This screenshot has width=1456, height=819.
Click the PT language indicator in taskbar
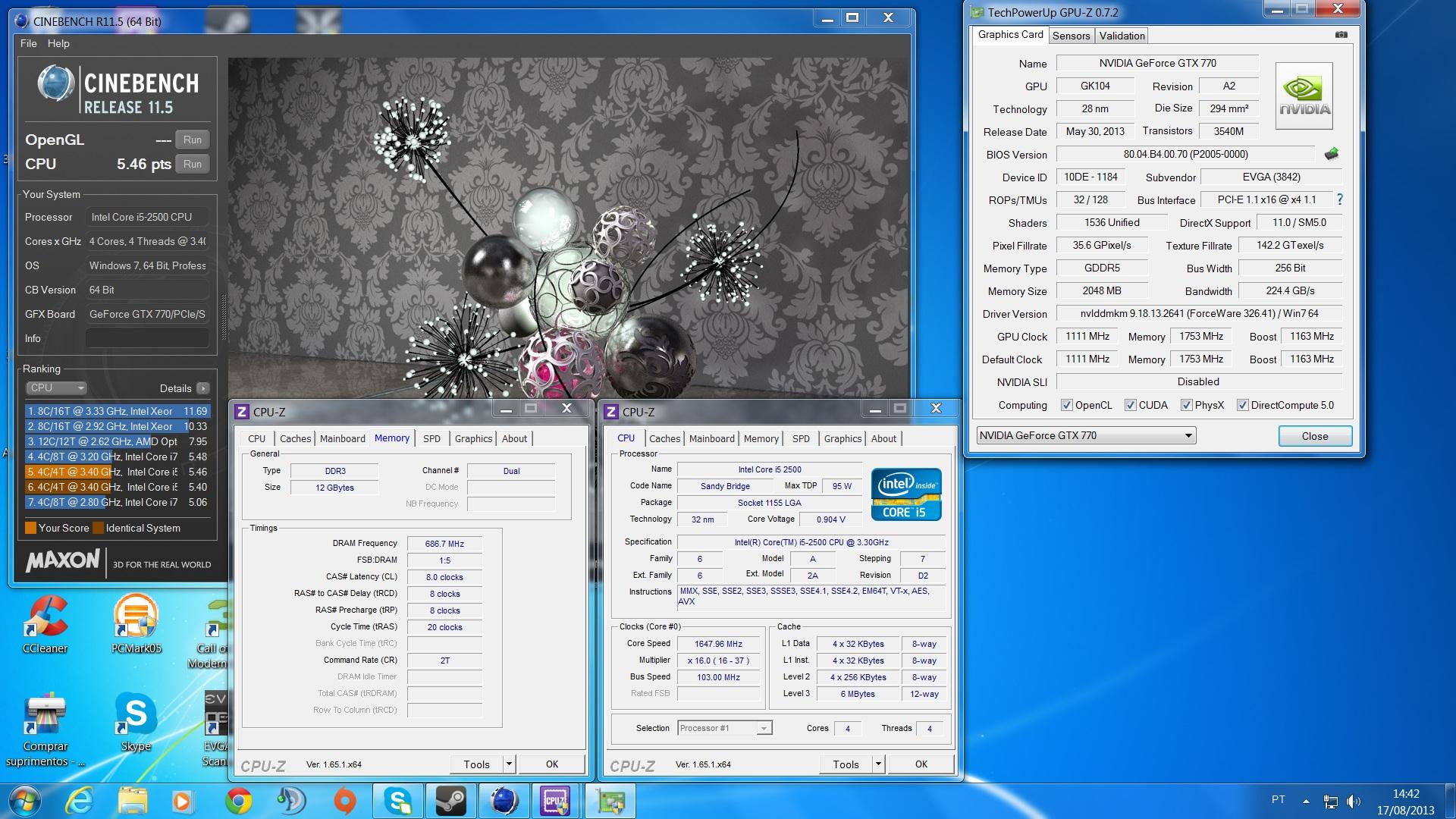(x=1278, y=799)
